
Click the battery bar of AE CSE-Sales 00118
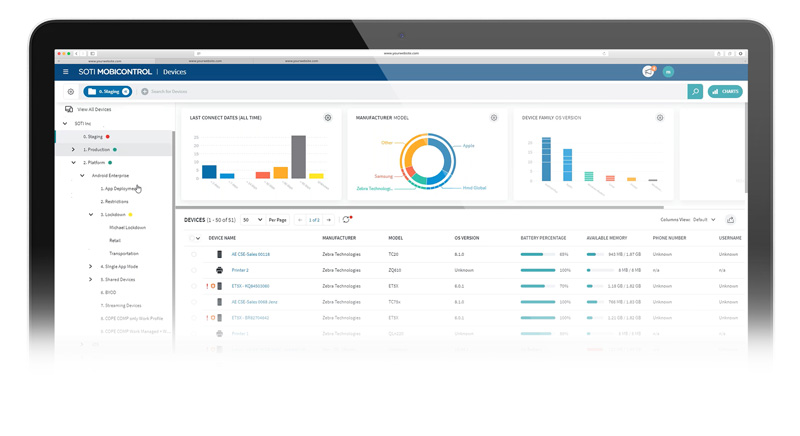(538, 254)
